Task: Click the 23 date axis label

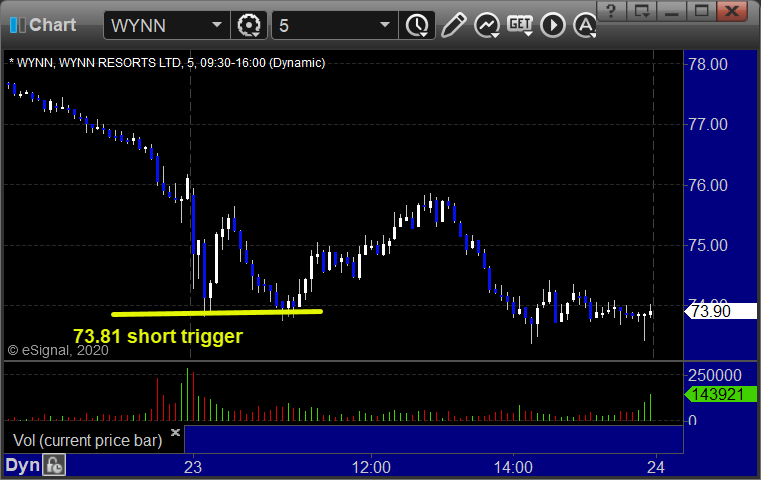Action: coord(193,467)
